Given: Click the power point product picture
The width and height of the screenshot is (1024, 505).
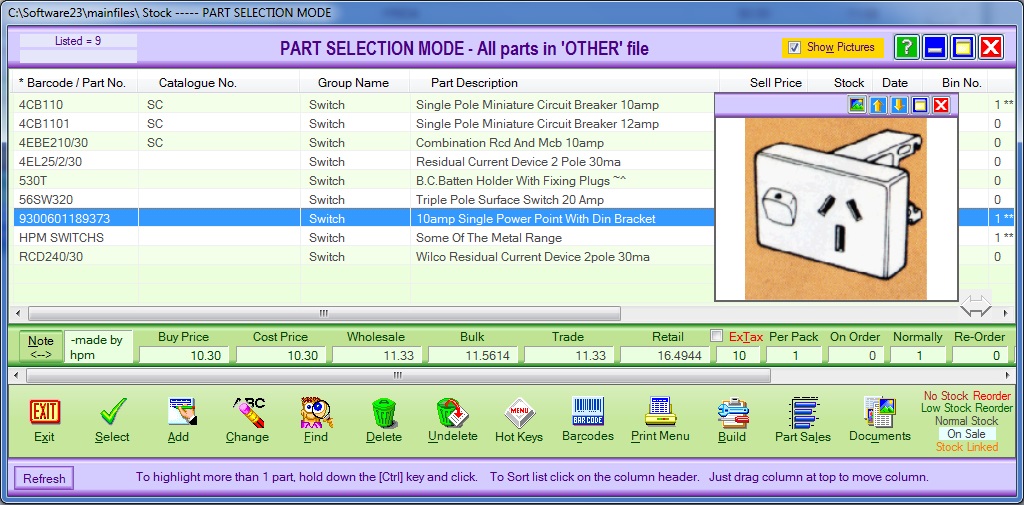Looking at the screenshot, I should (x=836, y=209).
